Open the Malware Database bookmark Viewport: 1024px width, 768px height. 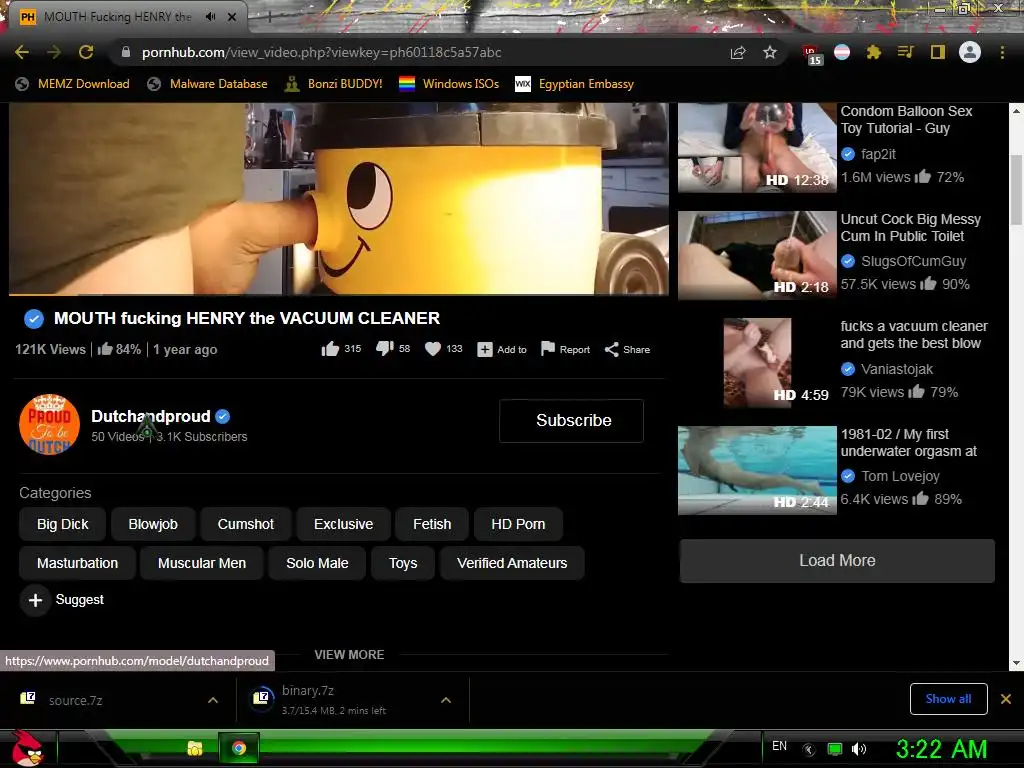[208, 84]
